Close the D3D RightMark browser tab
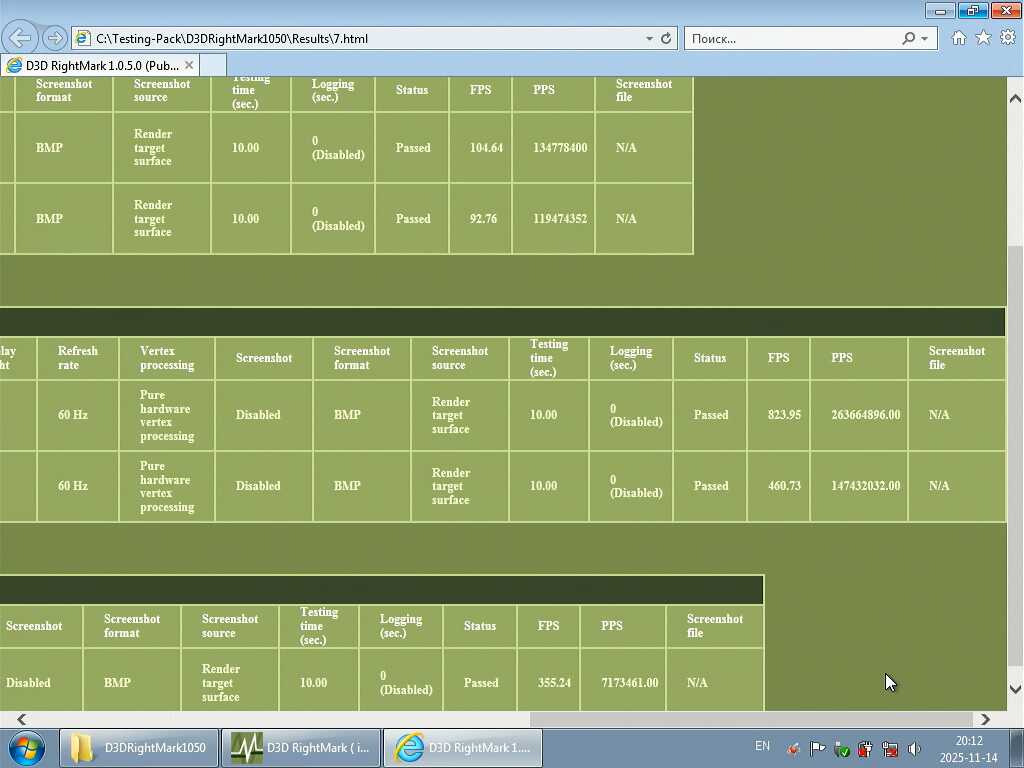 pyautogui.click(x=189, y=65)
